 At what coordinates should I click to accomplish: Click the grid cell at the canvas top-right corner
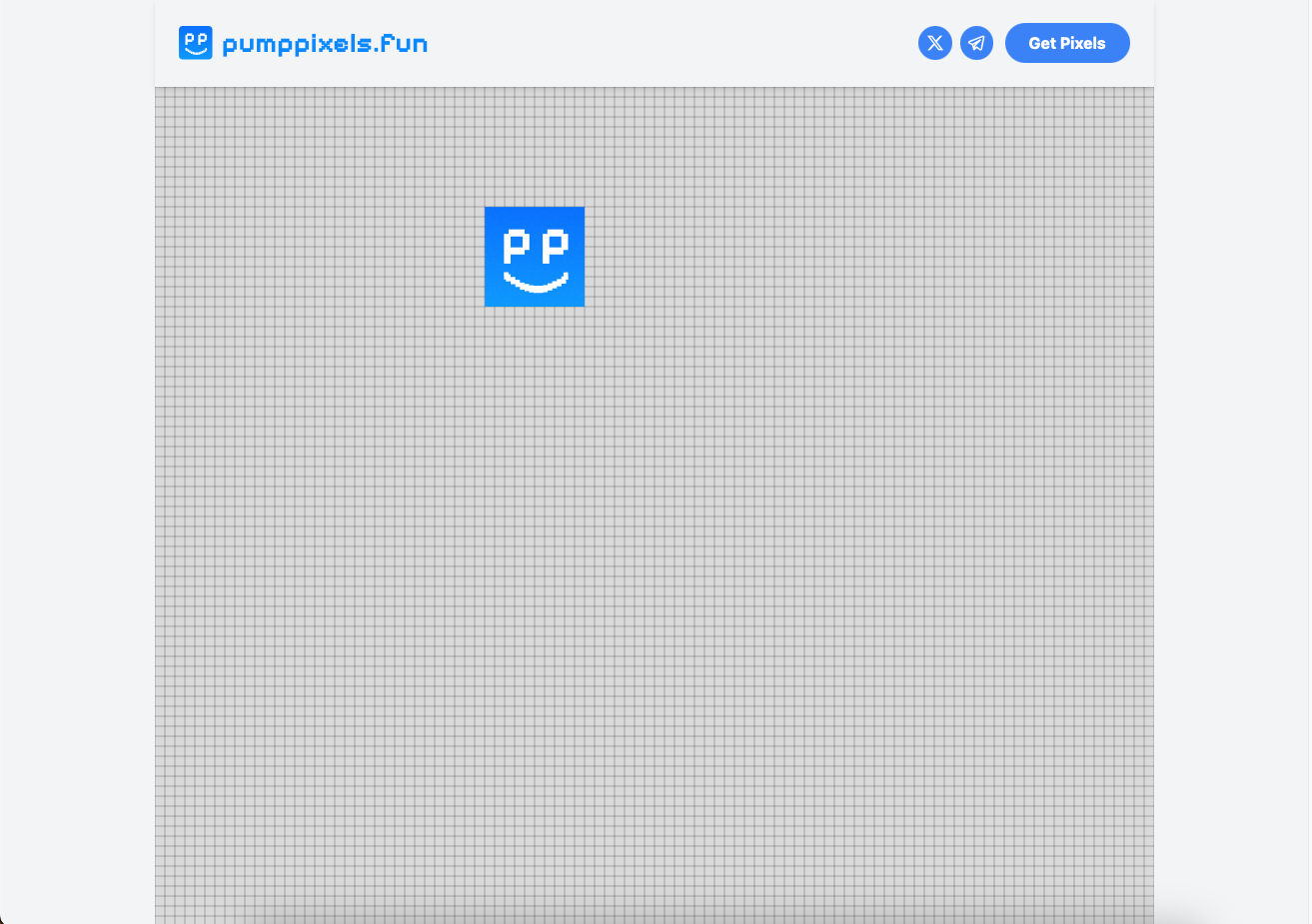1147,93
